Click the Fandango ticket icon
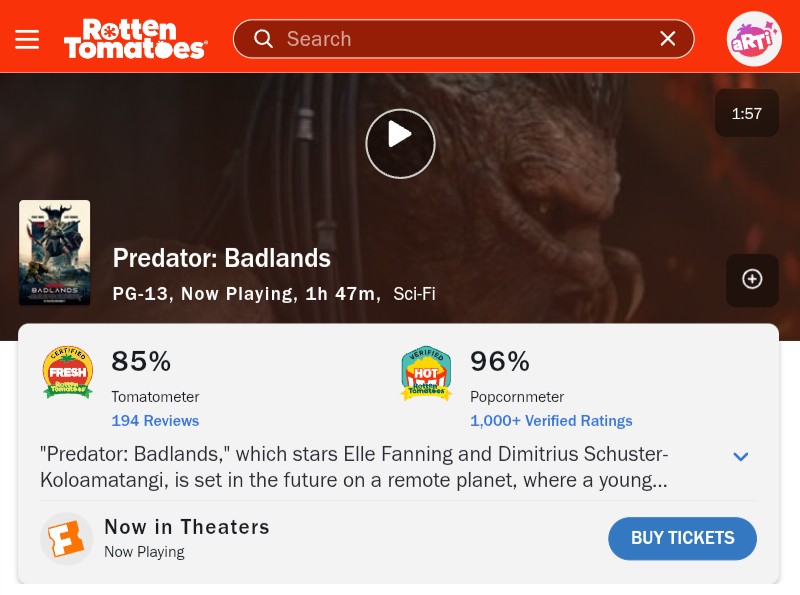The width and height of the screenshot is (800, 595). tap(66, 539)
